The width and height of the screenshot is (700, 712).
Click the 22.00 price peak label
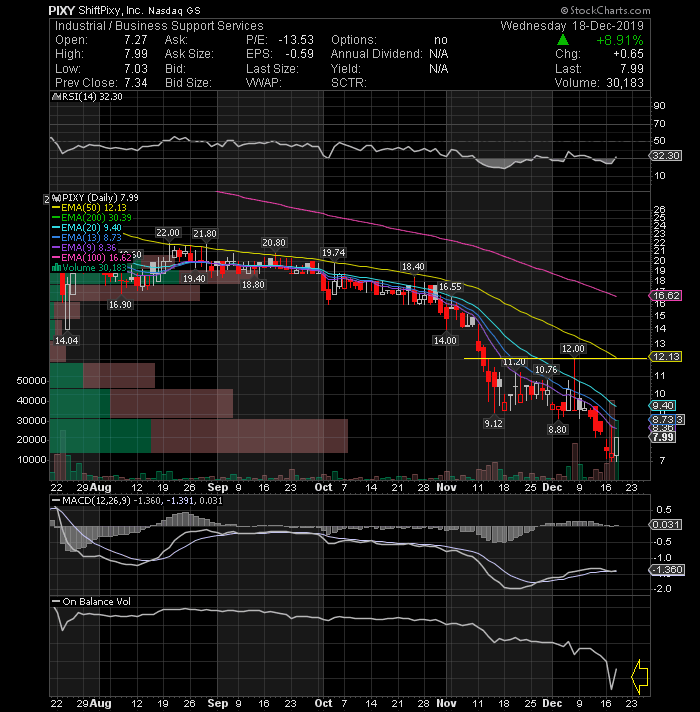point(168,233)
